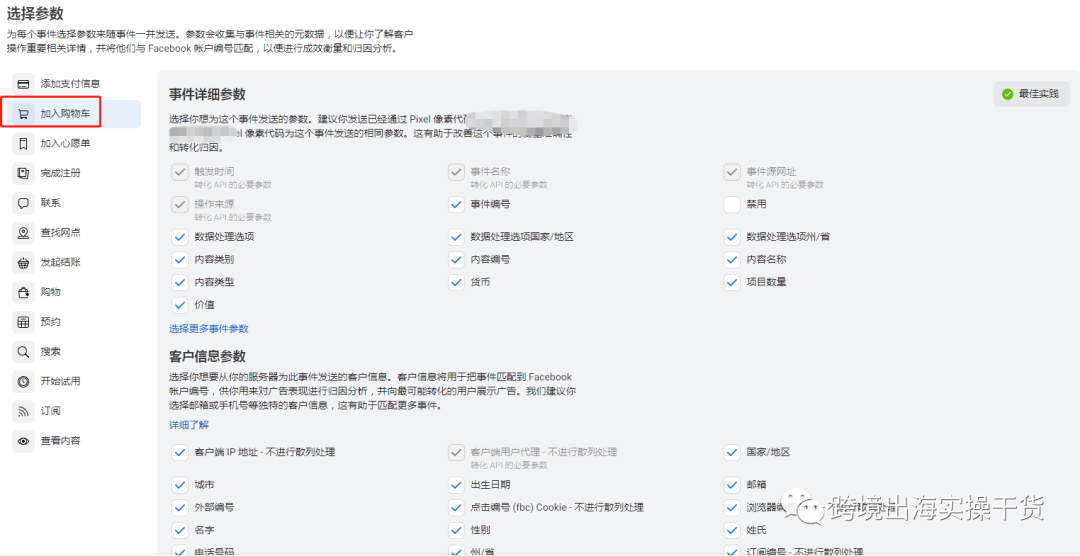Screen dimensions: 1080x556
Task: Click the 客户信息参数 heading
Action: (207, 356)
